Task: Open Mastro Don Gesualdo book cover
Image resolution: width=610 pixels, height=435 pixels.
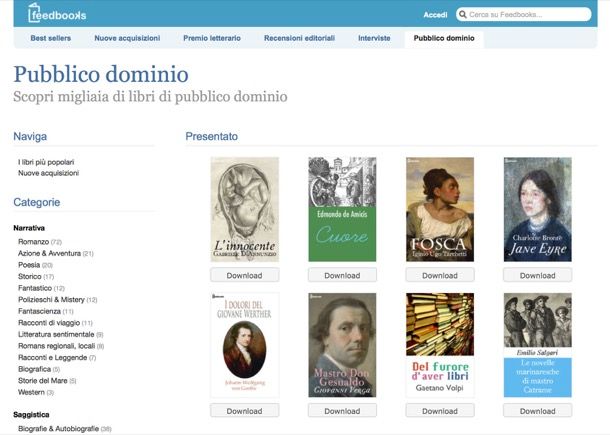Action: coord(342,345)
